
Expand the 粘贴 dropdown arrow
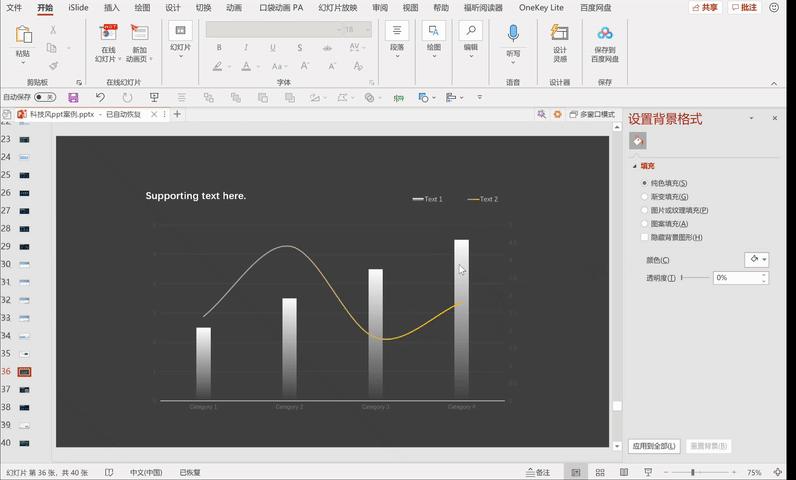coord(23,63)
